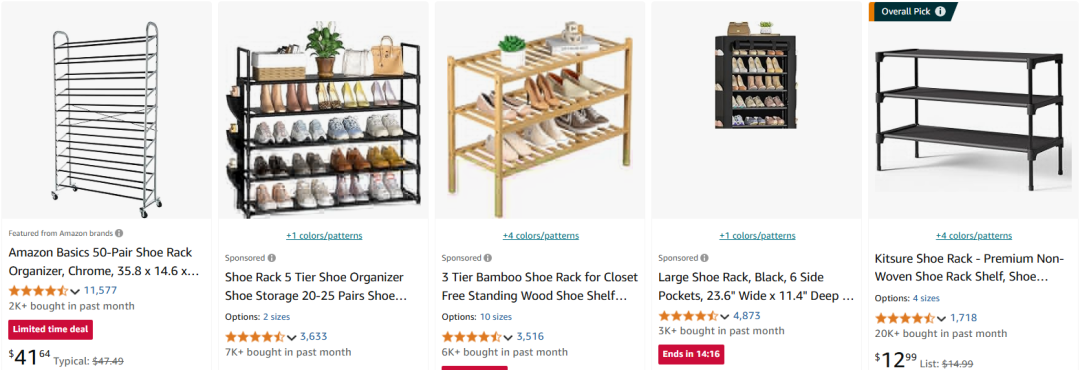Open the 10 sizes options link
1080x370 pixels.
point(495,317)
